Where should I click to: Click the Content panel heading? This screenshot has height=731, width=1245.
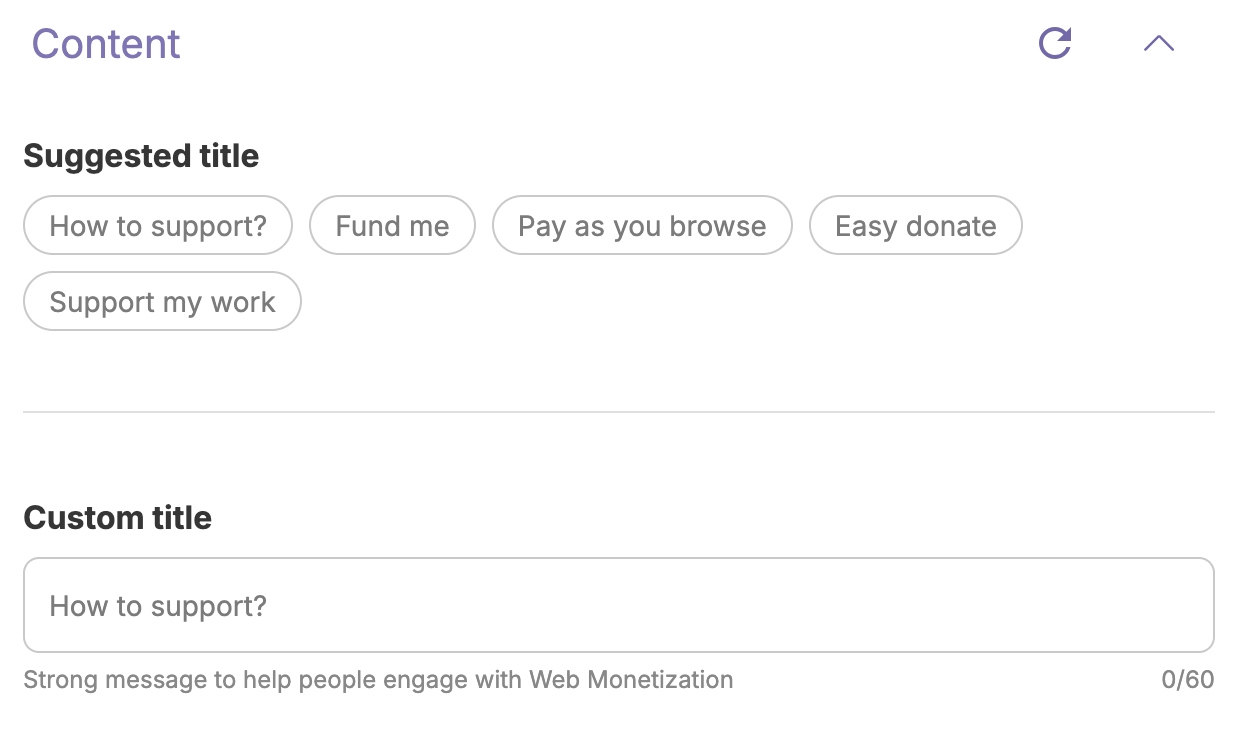(105, 43)
